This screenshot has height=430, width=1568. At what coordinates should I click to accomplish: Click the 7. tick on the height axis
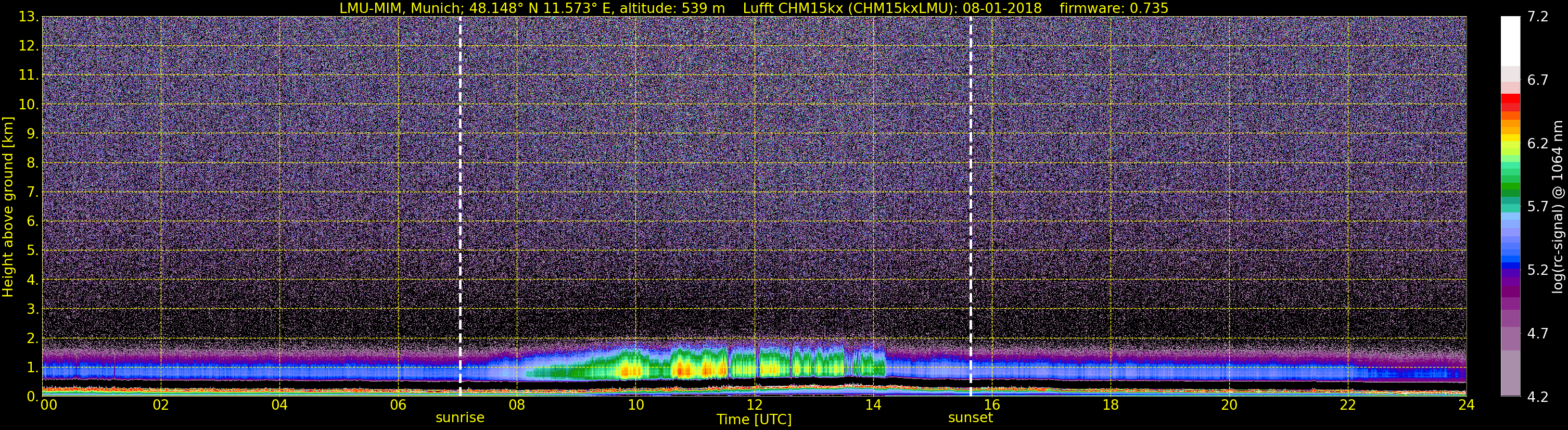[x=32, y=193]
